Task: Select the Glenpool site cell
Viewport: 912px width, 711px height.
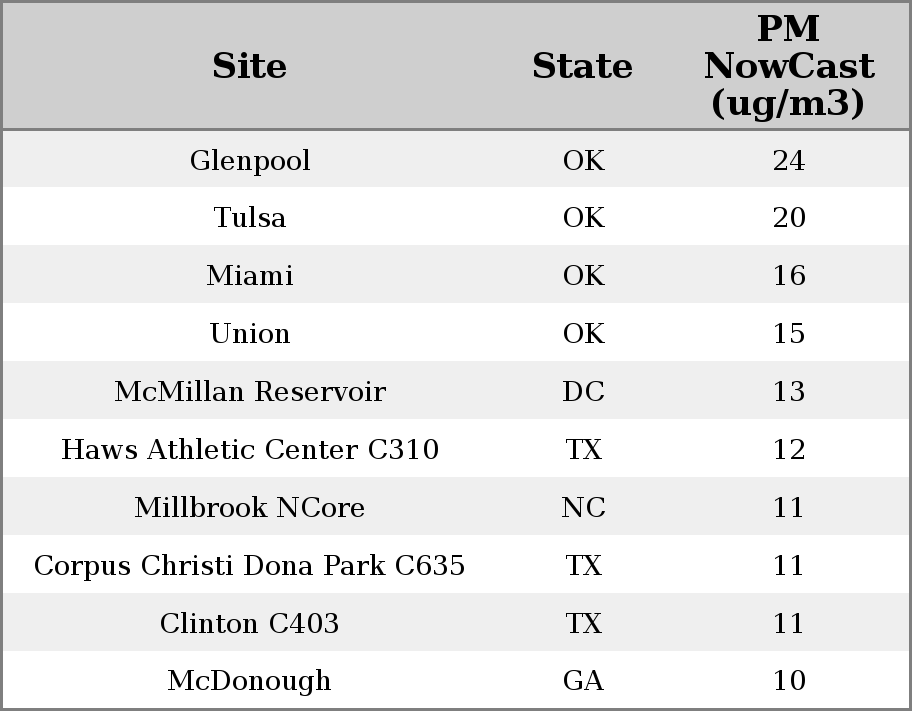Action: coord(250,160)
